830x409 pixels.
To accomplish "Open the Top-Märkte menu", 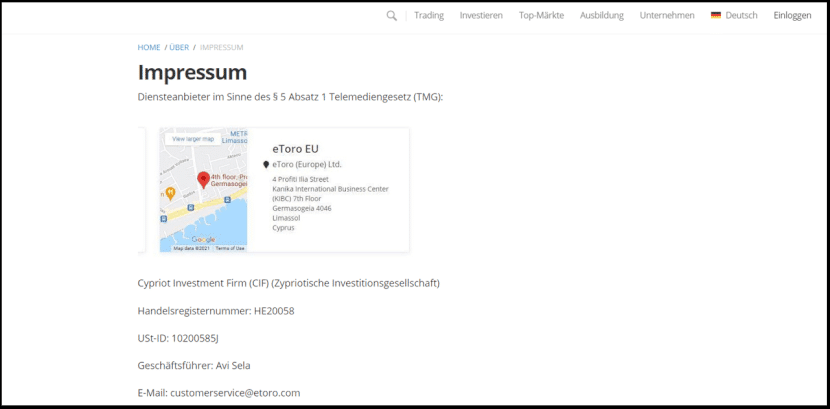I will 541,15.
